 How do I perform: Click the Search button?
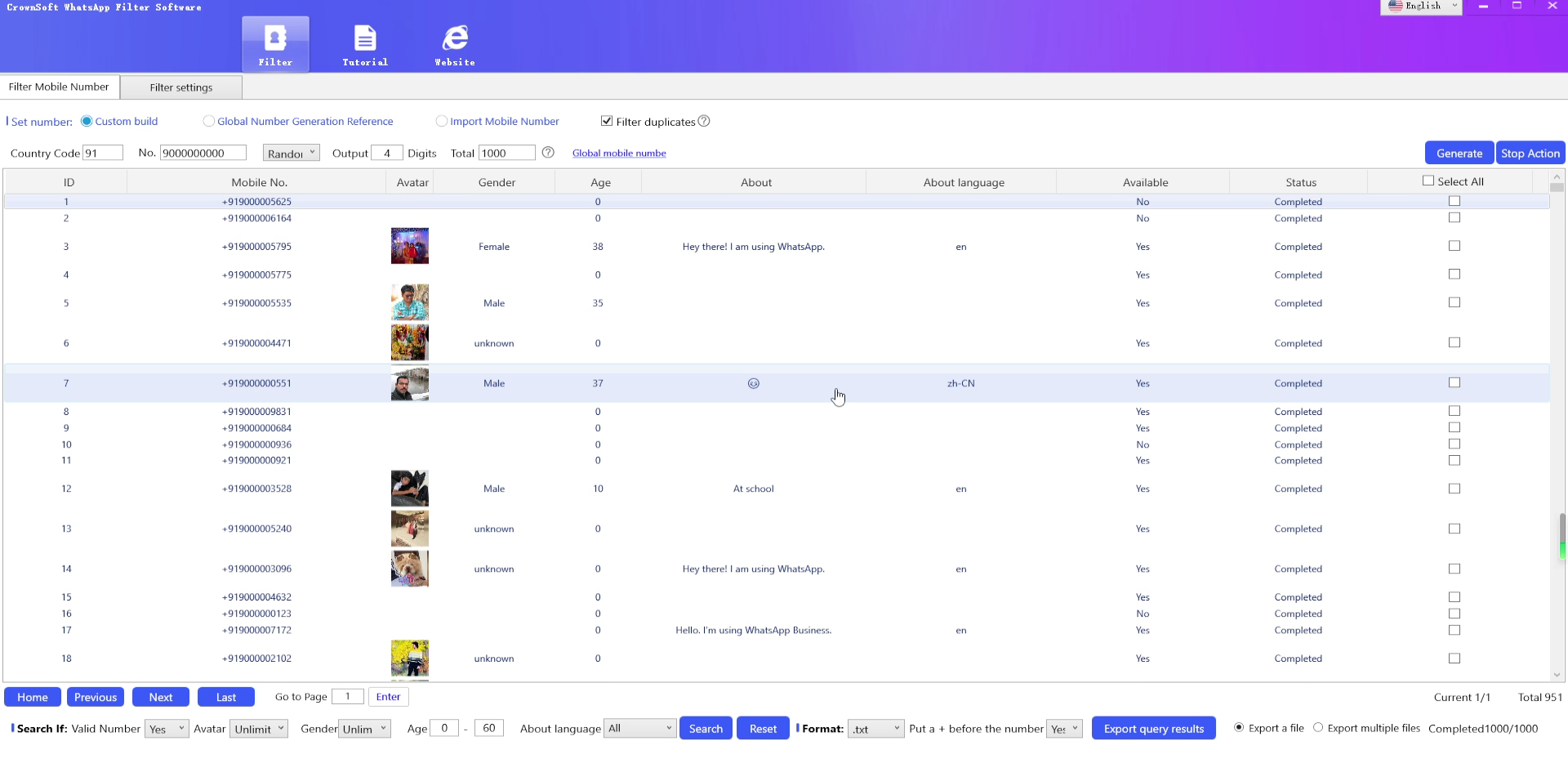706,728
